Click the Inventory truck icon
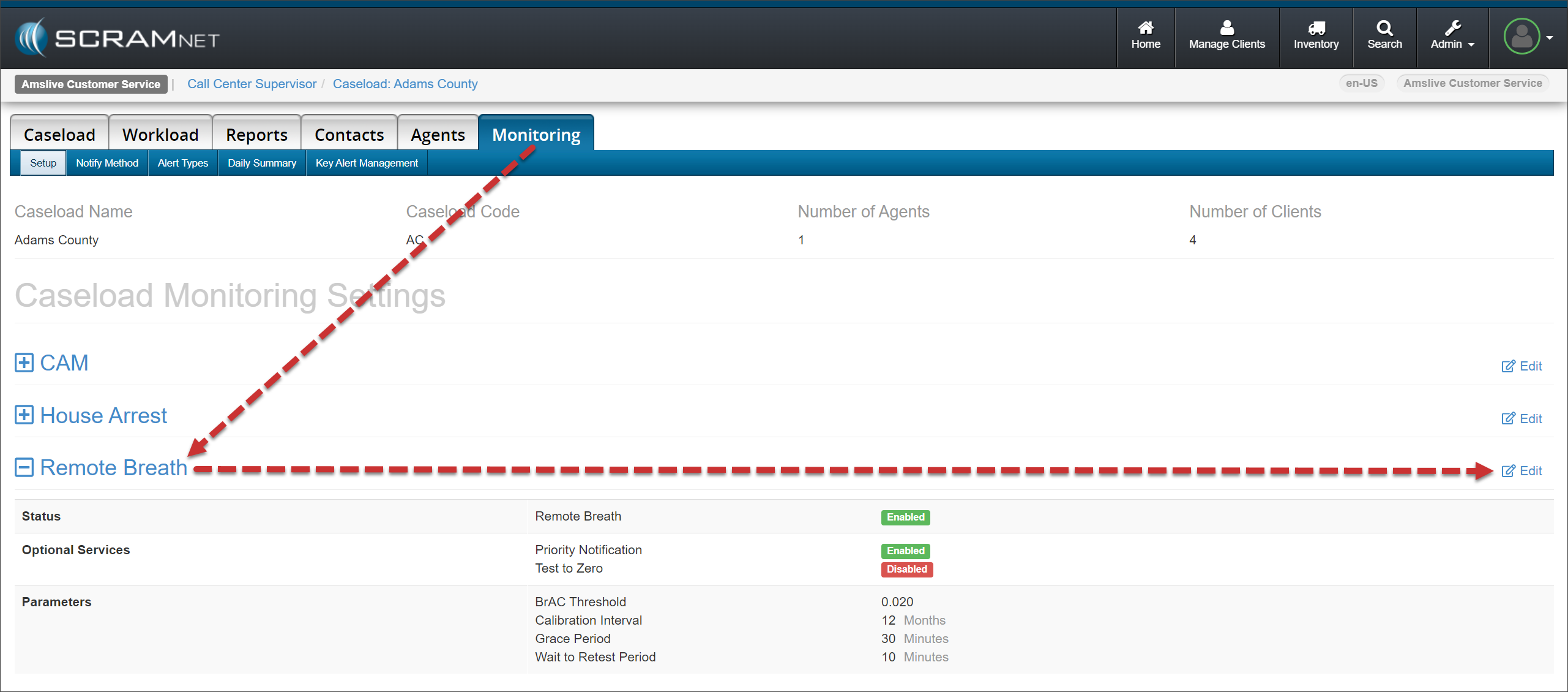 [1316, 28]
